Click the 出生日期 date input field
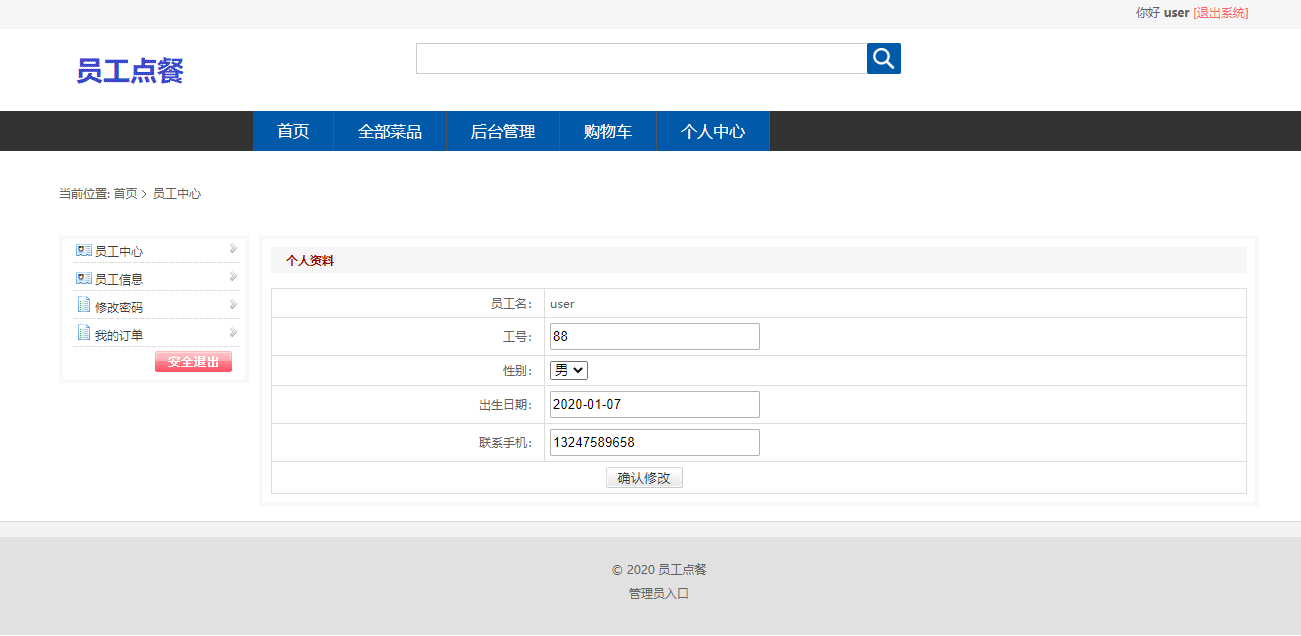The height and width of the screenshot is (636, 1301). coord(654,403)
